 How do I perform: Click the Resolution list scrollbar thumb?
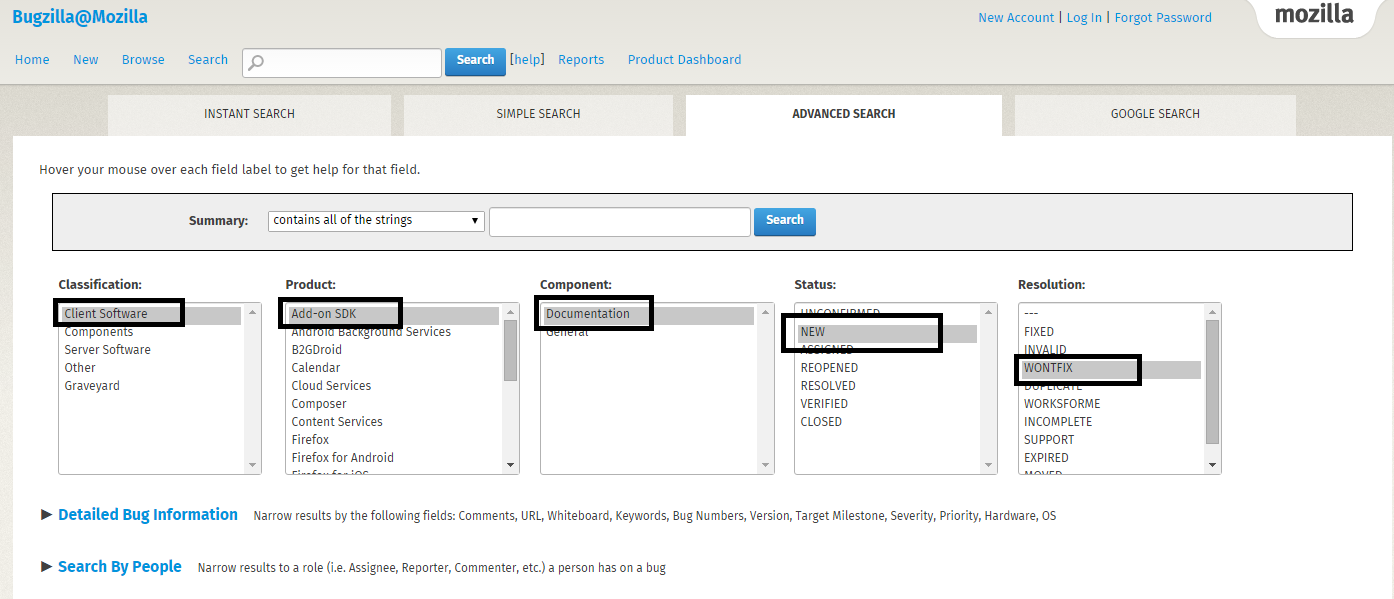tap(1213, 381)
